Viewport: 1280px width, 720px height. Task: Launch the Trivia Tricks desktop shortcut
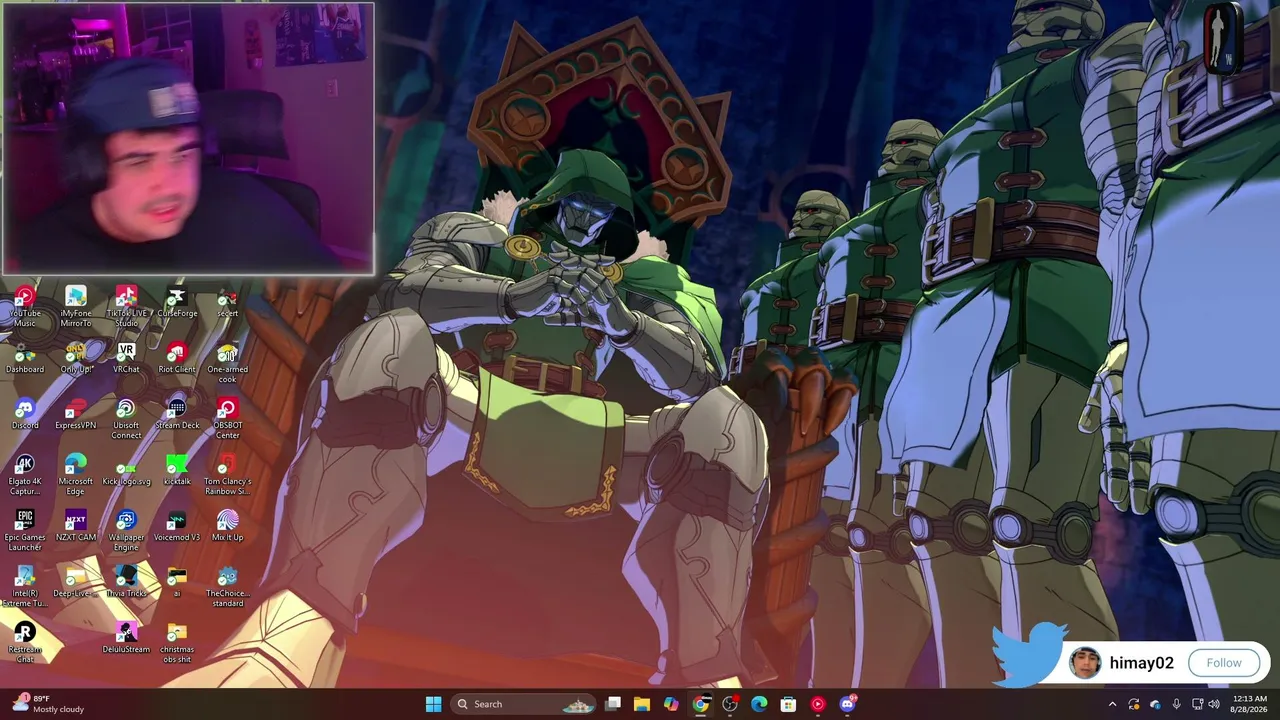click(126, 581)
